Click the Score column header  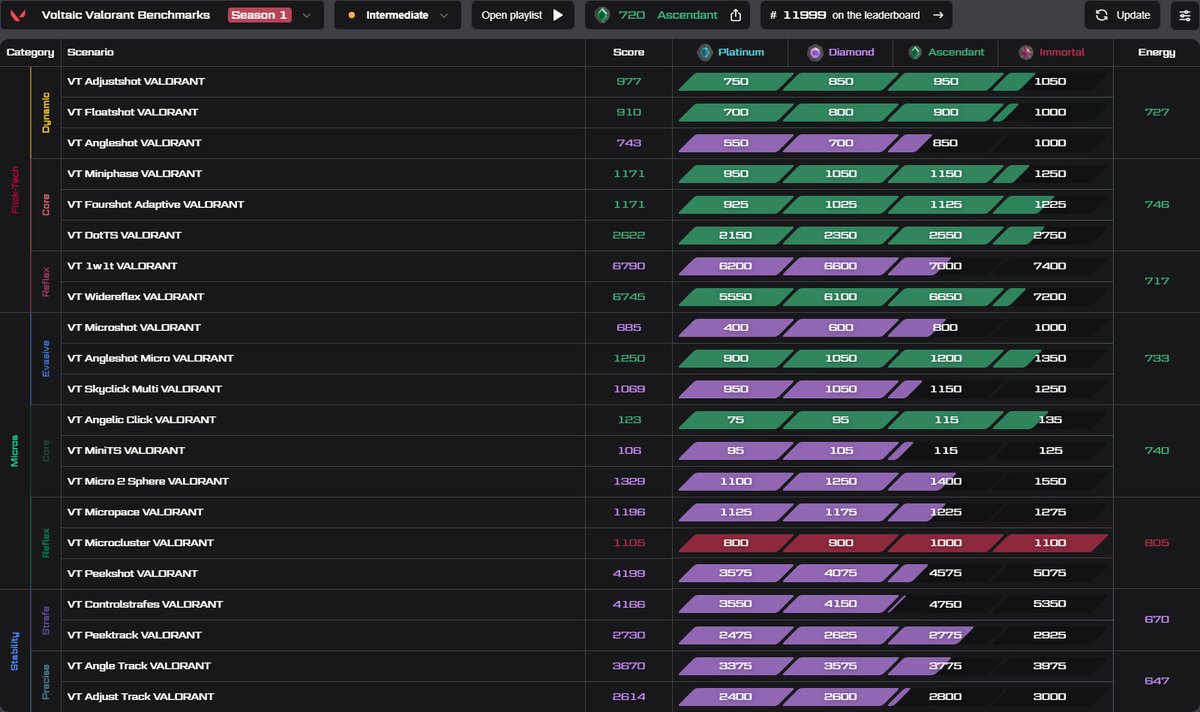pyautogui.click(x=629, y=52)
